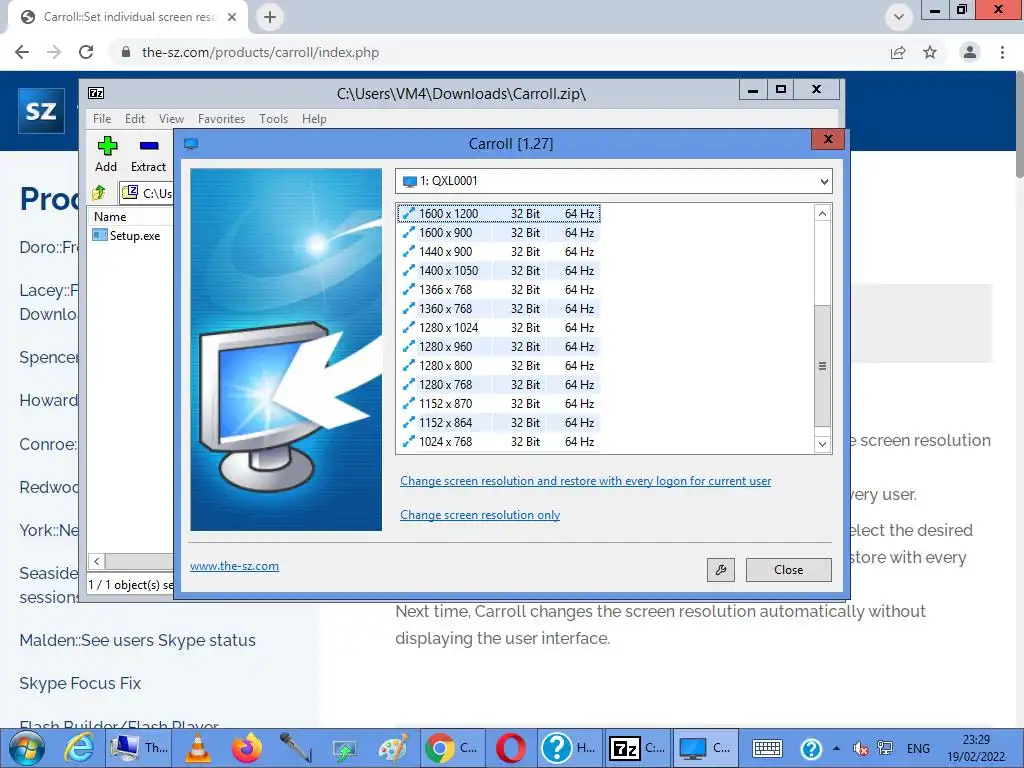Click the wrench settings button in Carroll
The height and width of the screenshot is (768, 1024).
tap(720, 569)
